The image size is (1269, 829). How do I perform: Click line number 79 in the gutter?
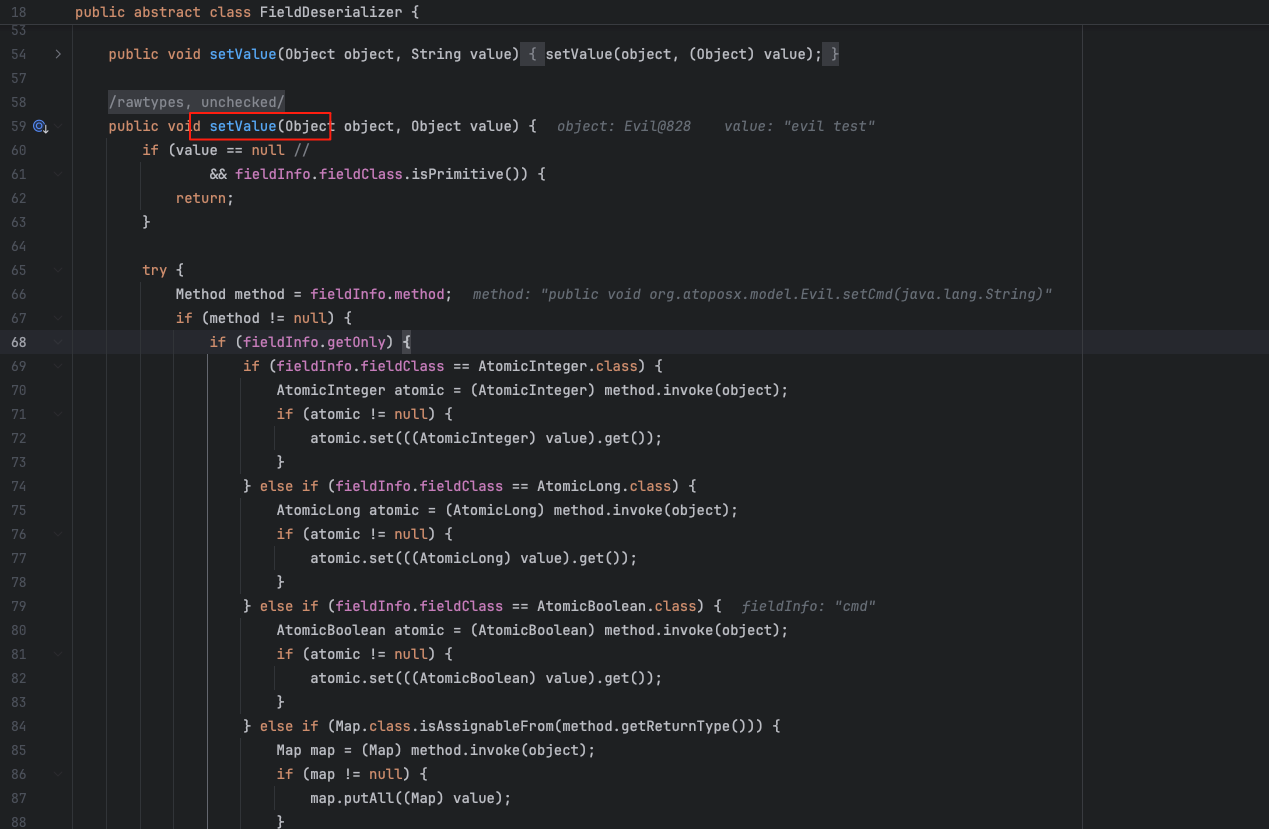click(x=19, y=606)
